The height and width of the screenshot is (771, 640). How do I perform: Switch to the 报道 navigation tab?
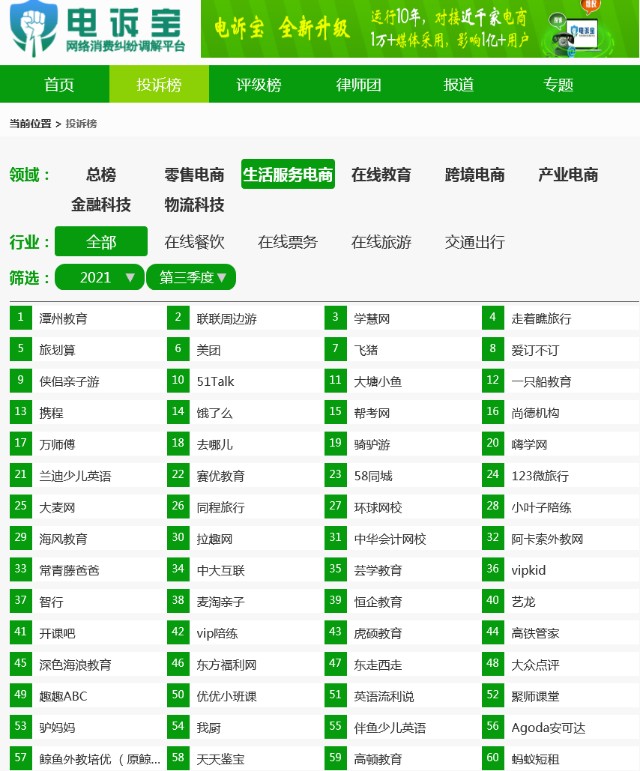click(x=458, y=85)
